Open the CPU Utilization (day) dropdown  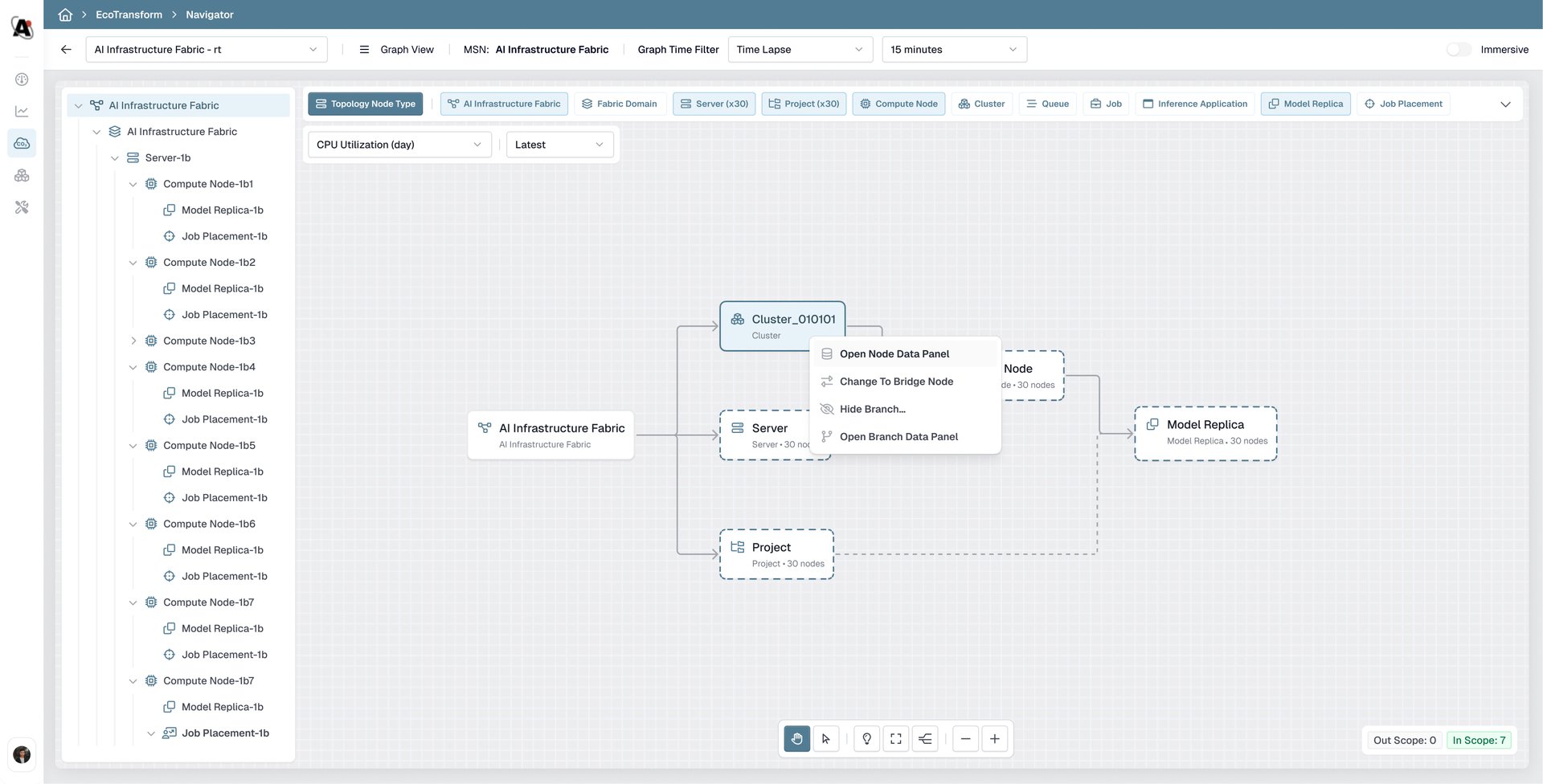coord(399,145)
